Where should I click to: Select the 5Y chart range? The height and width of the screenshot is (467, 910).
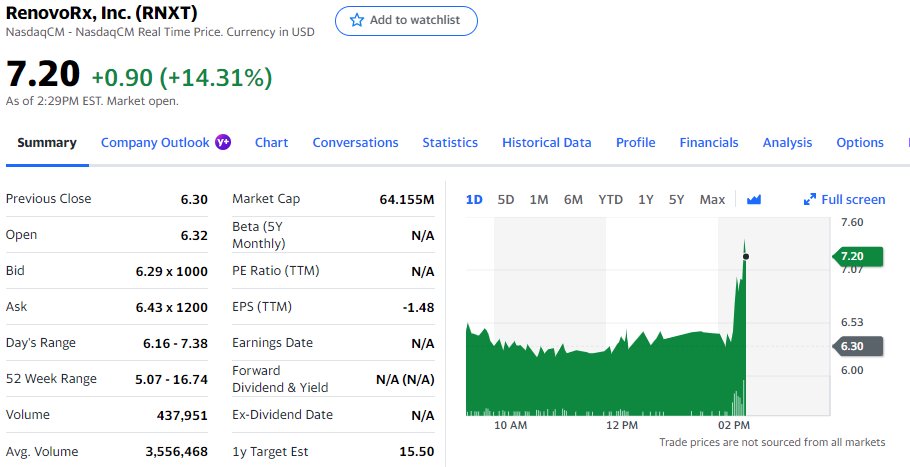pyautogui.click(x=676, y=200)
